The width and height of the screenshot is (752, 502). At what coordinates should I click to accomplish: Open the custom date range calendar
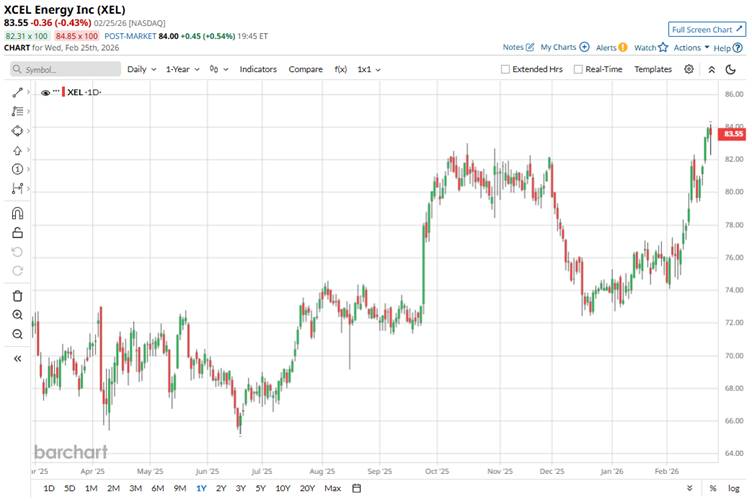(356, 488)
